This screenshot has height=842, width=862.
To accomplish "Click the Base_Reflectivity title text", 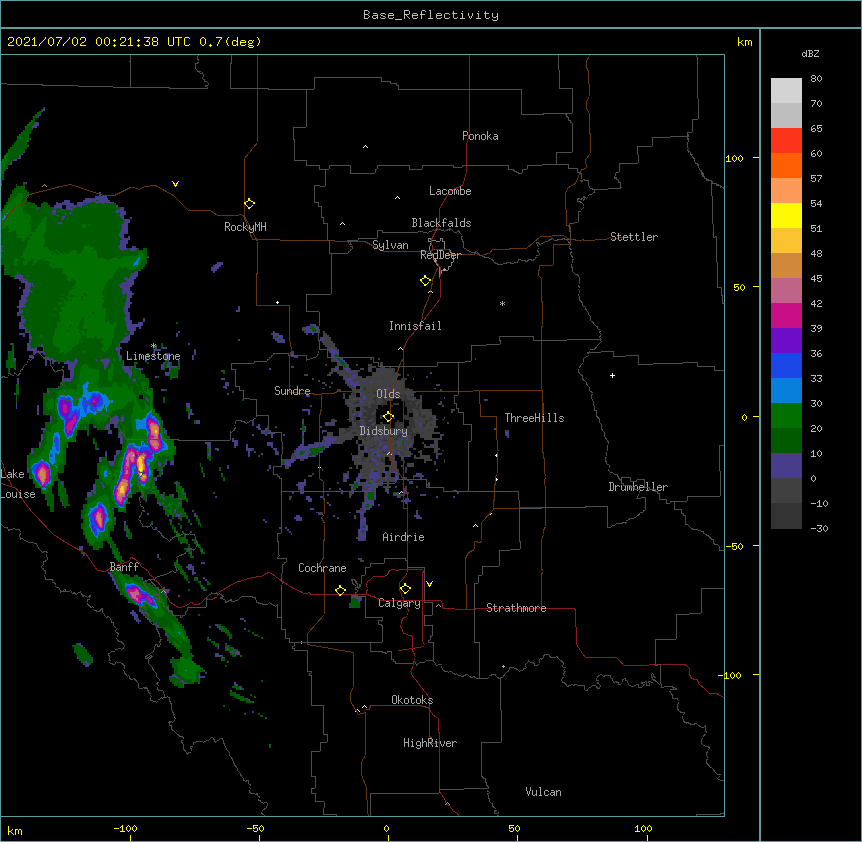I will click(431, 15).
